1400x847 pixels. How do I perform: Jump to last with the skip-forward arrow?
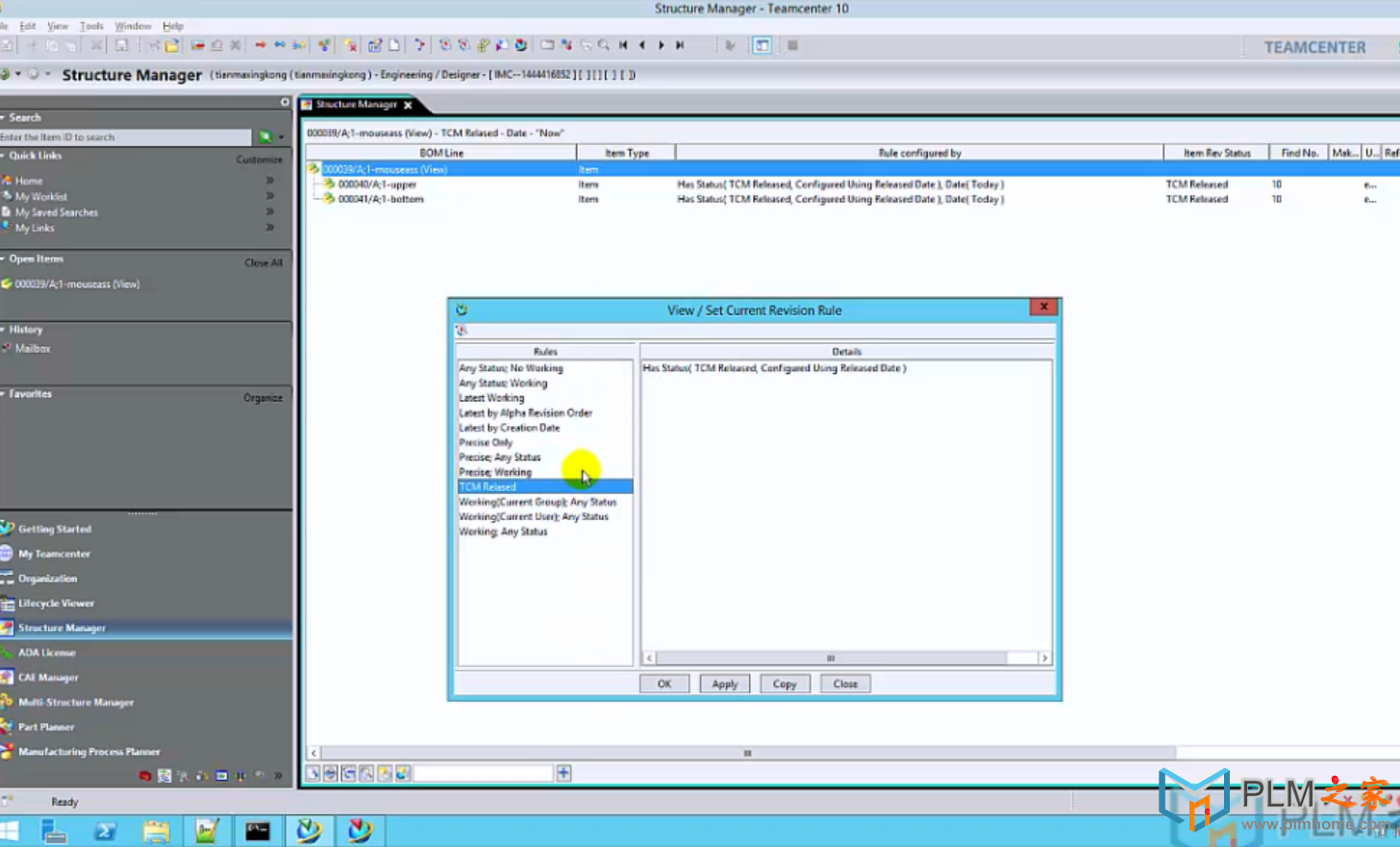[680, 45]
